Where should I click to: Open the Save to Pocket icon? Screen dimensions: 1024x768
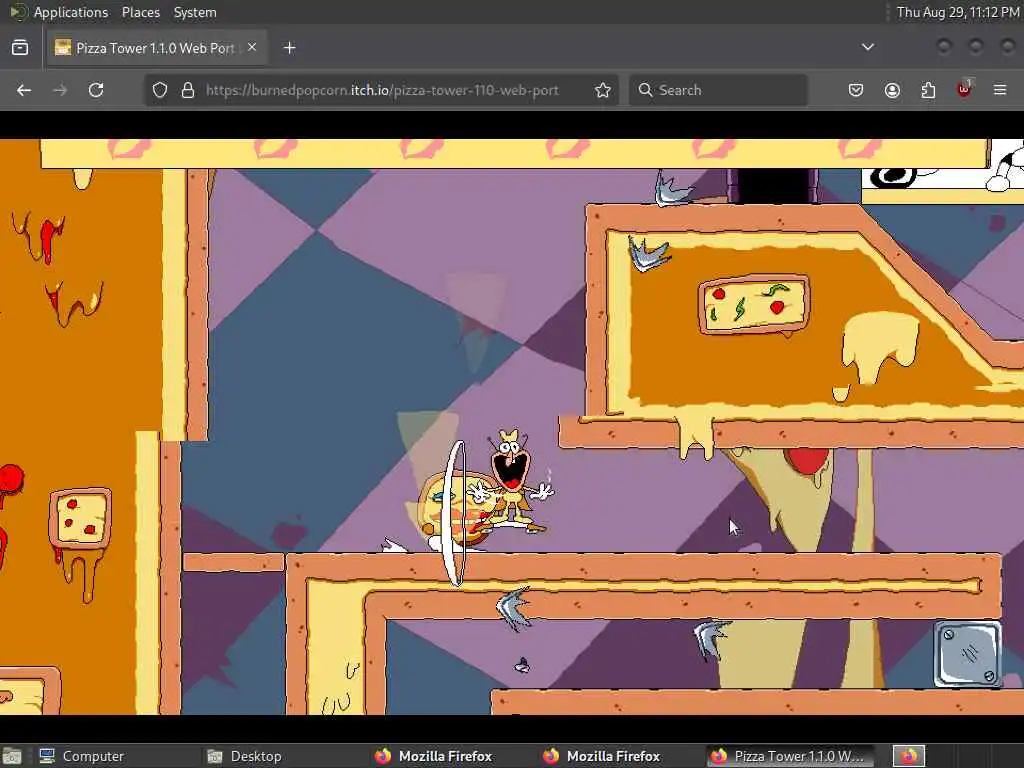(856, 90)
